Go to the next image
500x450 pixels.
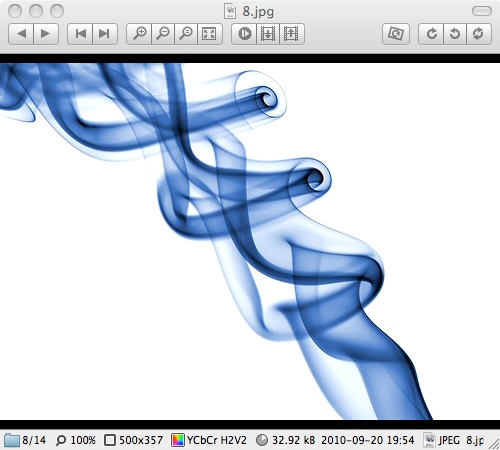[x=46, y=34]
